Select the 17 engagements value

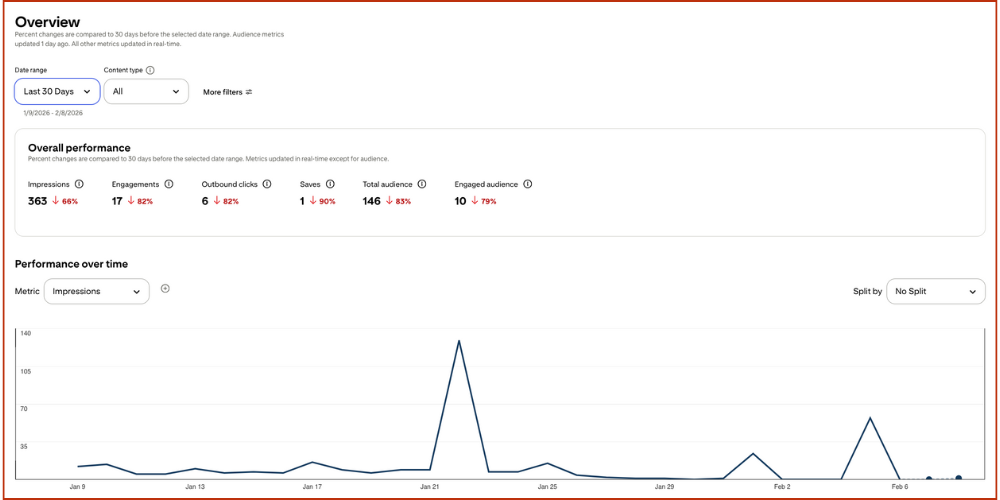pos(117,201)
